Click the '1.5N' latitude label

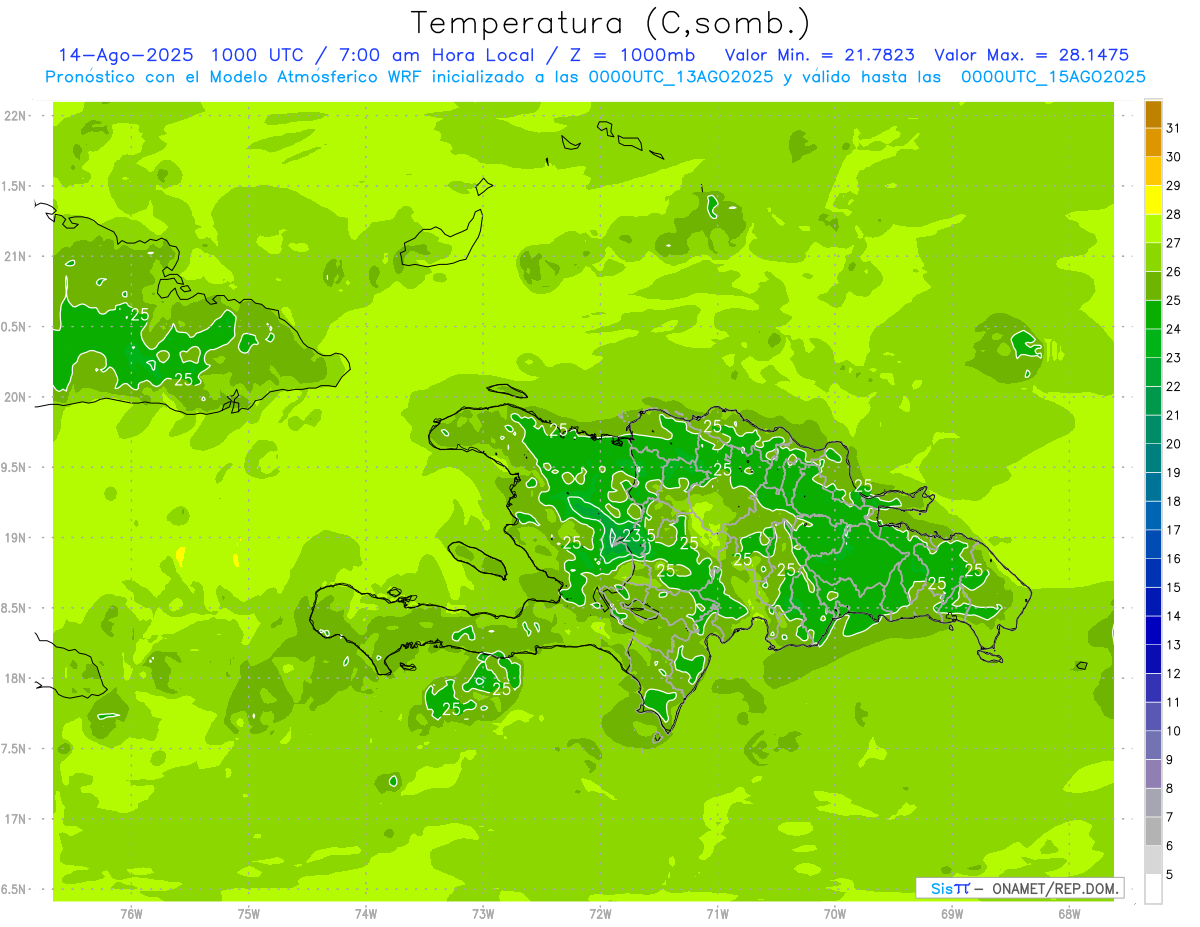click(x=15, y=186)
